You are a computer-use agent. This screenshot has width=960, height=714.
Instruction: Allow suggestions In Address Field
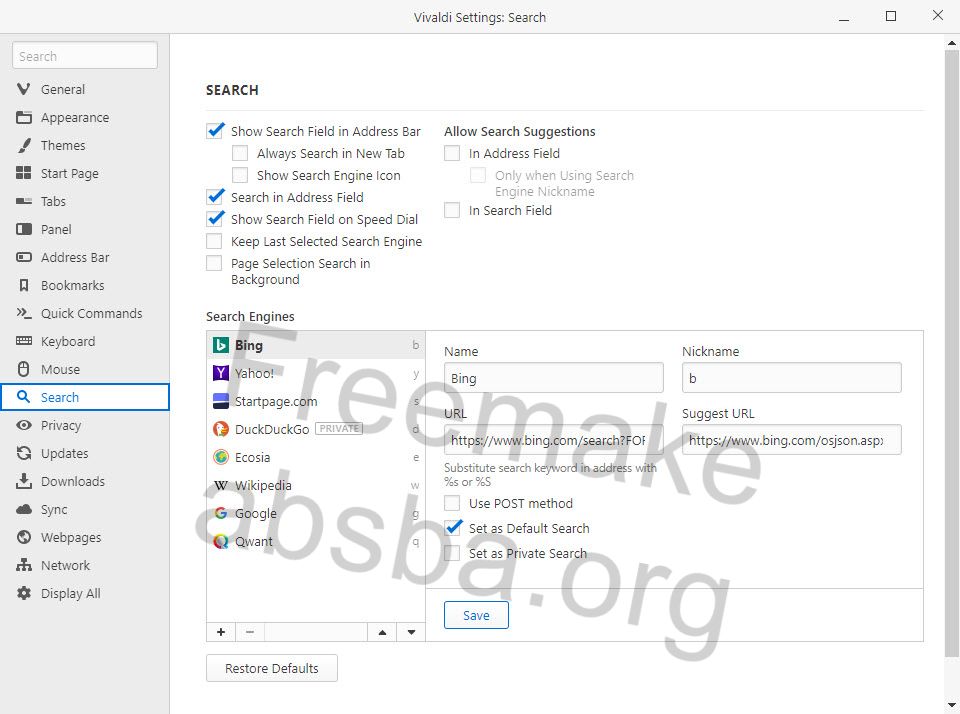coord(452,153)
